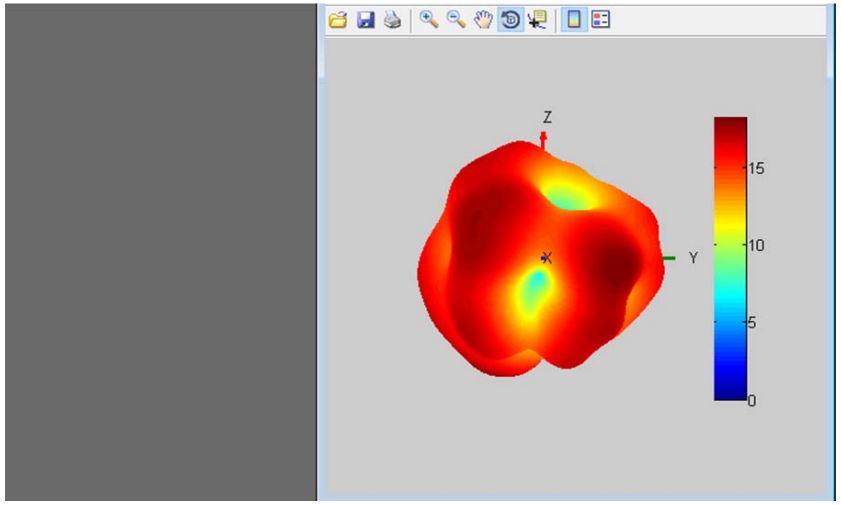
Task: Click the colorbar gradient scale
Action: [x=730, y=258]
